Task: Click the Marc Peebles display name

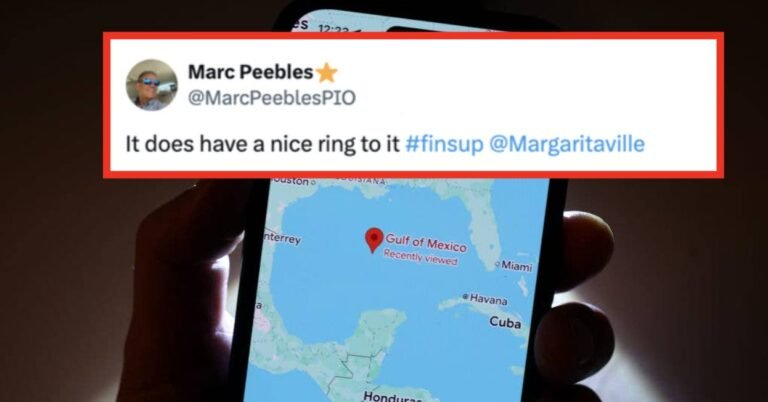Action: coord(250,72)
